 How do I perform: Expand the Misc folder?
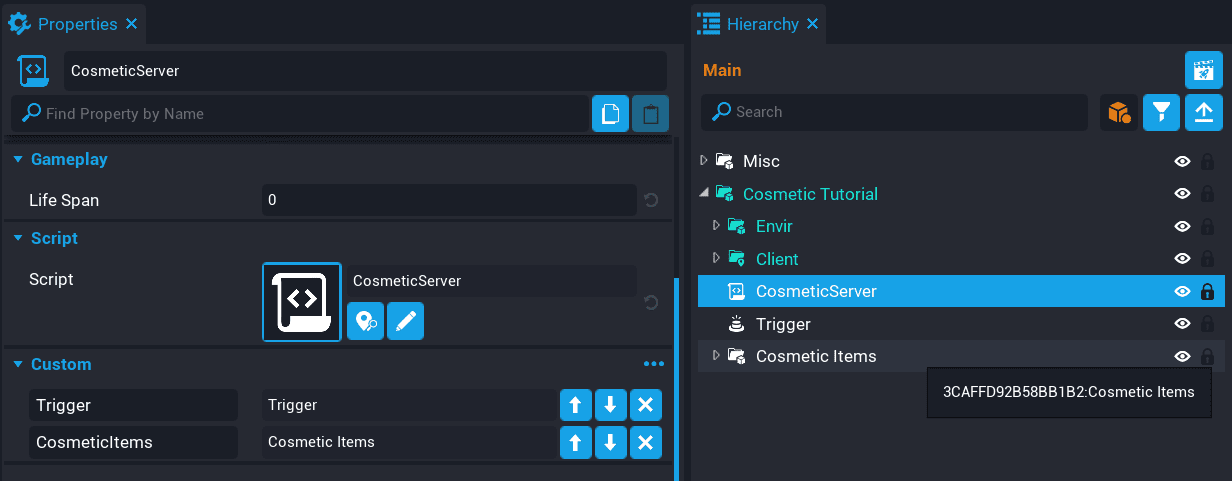[x=704, y=161]
